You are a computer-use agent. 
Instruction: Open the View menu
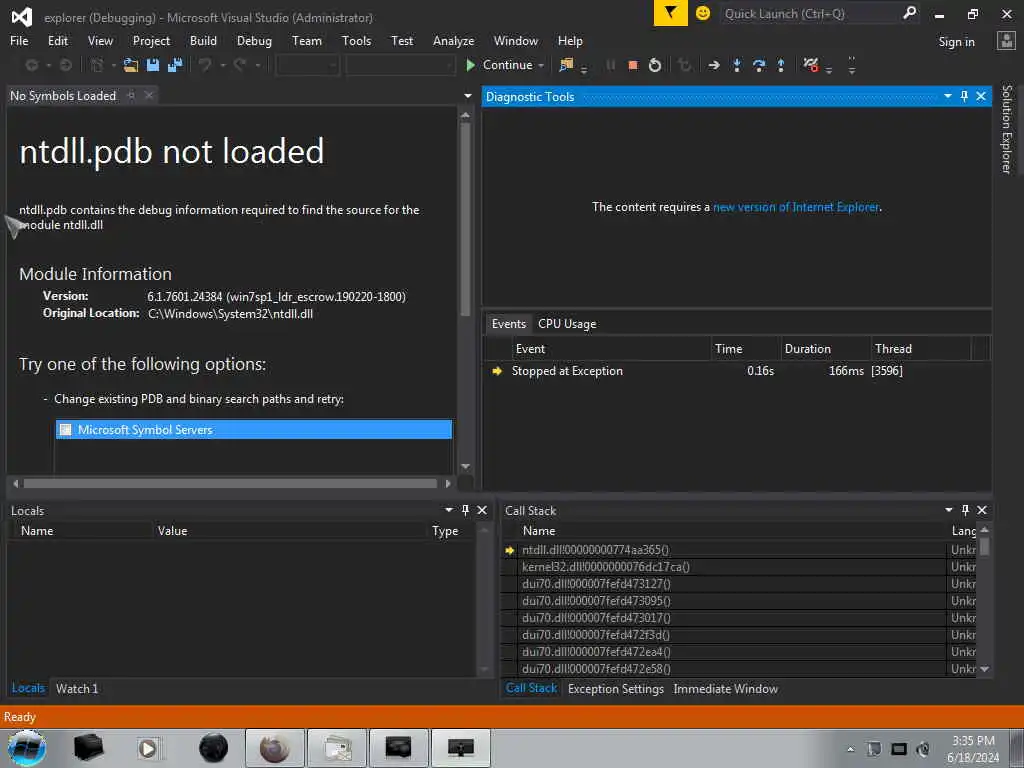[x=100, y=40]
